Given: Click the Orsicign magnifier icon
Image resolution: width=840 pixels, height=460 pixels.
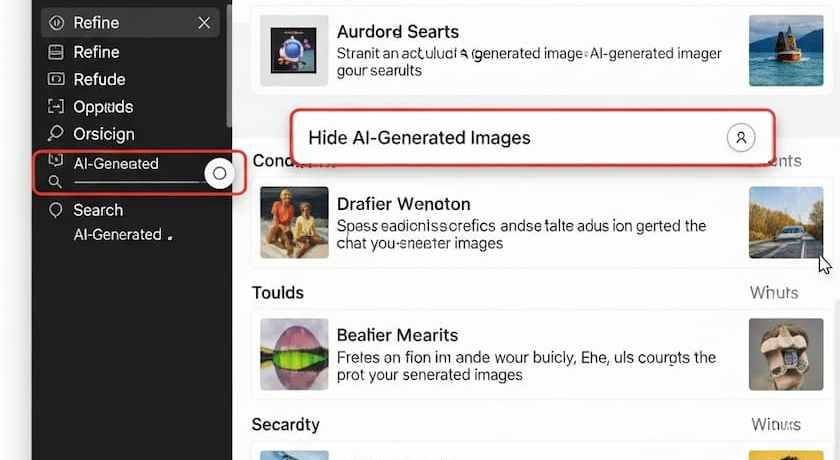Looking at the screenshot, I should pyautogui.click(x=56, y=133).
